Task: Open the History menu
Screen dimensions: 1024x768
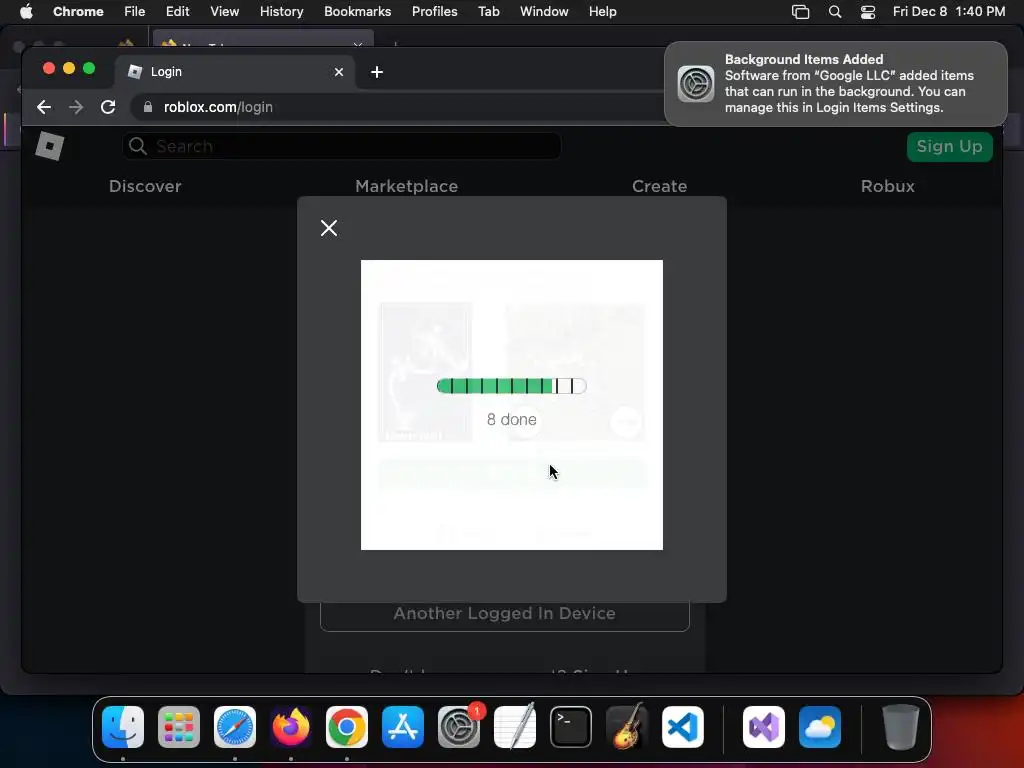Action: pyautogui.click(x=281, y=11)
